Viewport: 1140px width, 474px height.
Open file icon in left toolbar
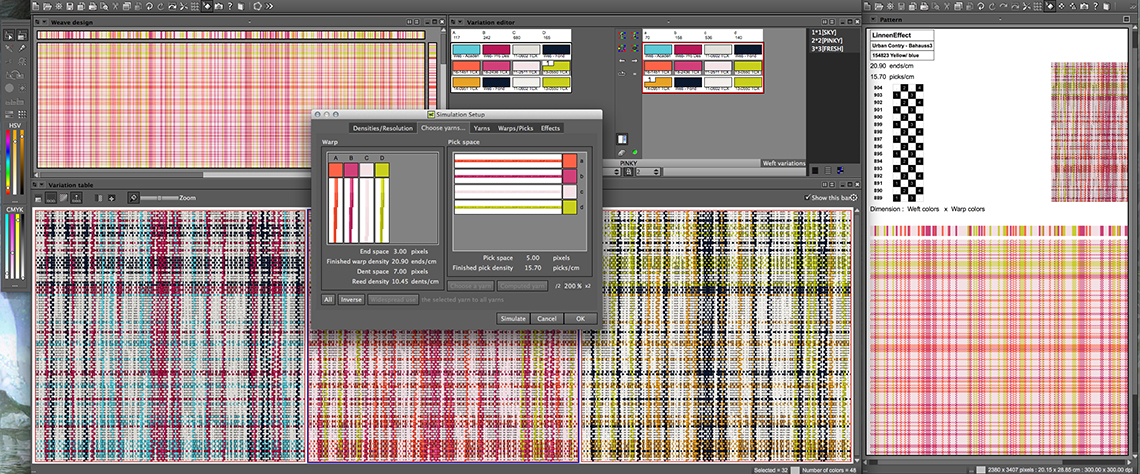tap(47, 6)
